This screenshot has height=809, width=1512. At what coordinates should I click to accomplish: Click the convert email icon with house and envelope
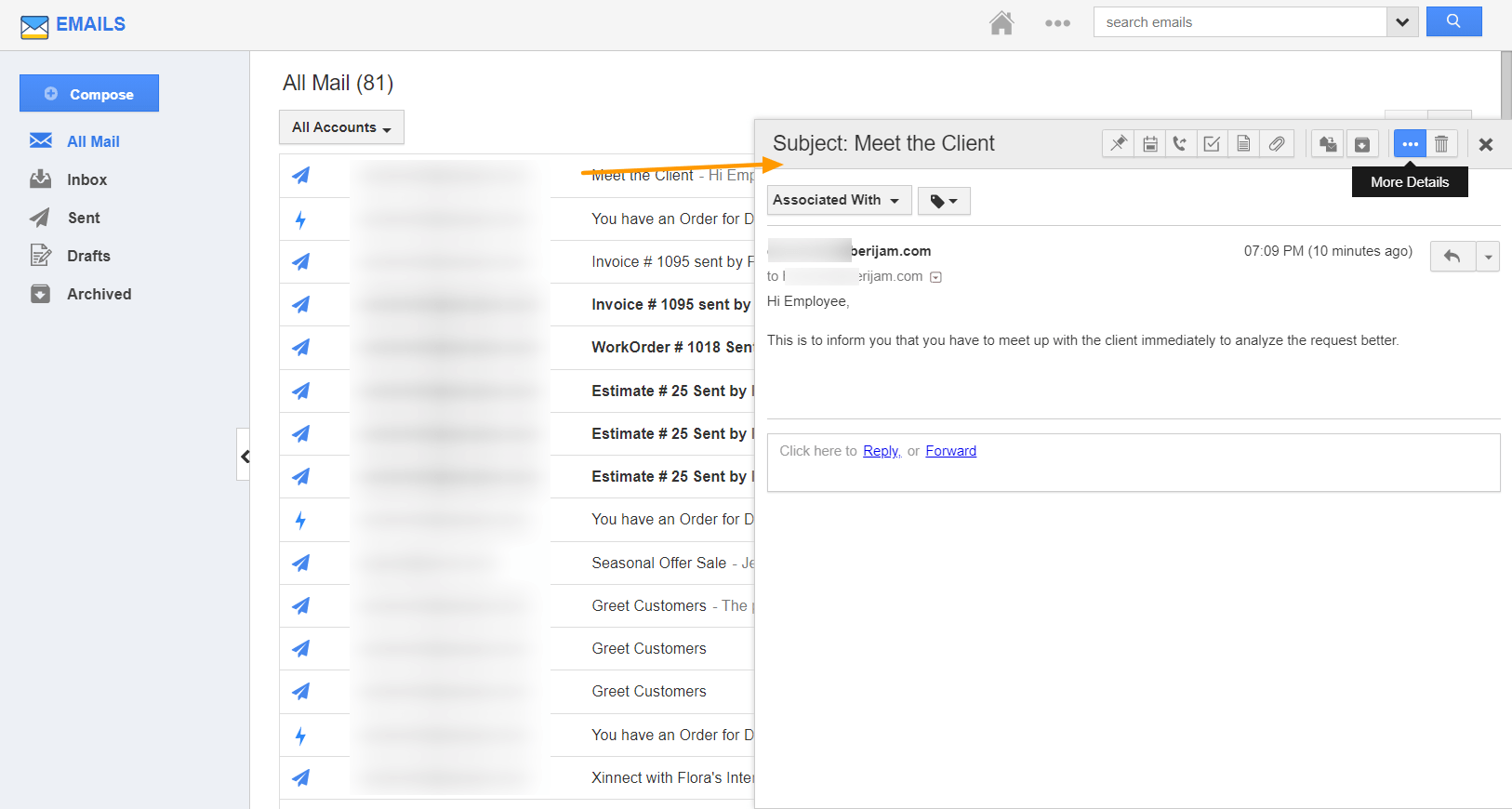tap(1328, 144)
